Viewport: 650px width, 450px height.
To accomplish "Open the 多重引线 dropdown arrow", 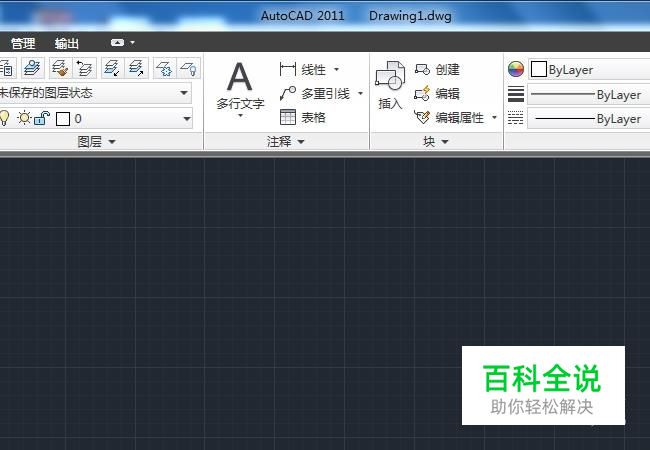I will 360,94.
